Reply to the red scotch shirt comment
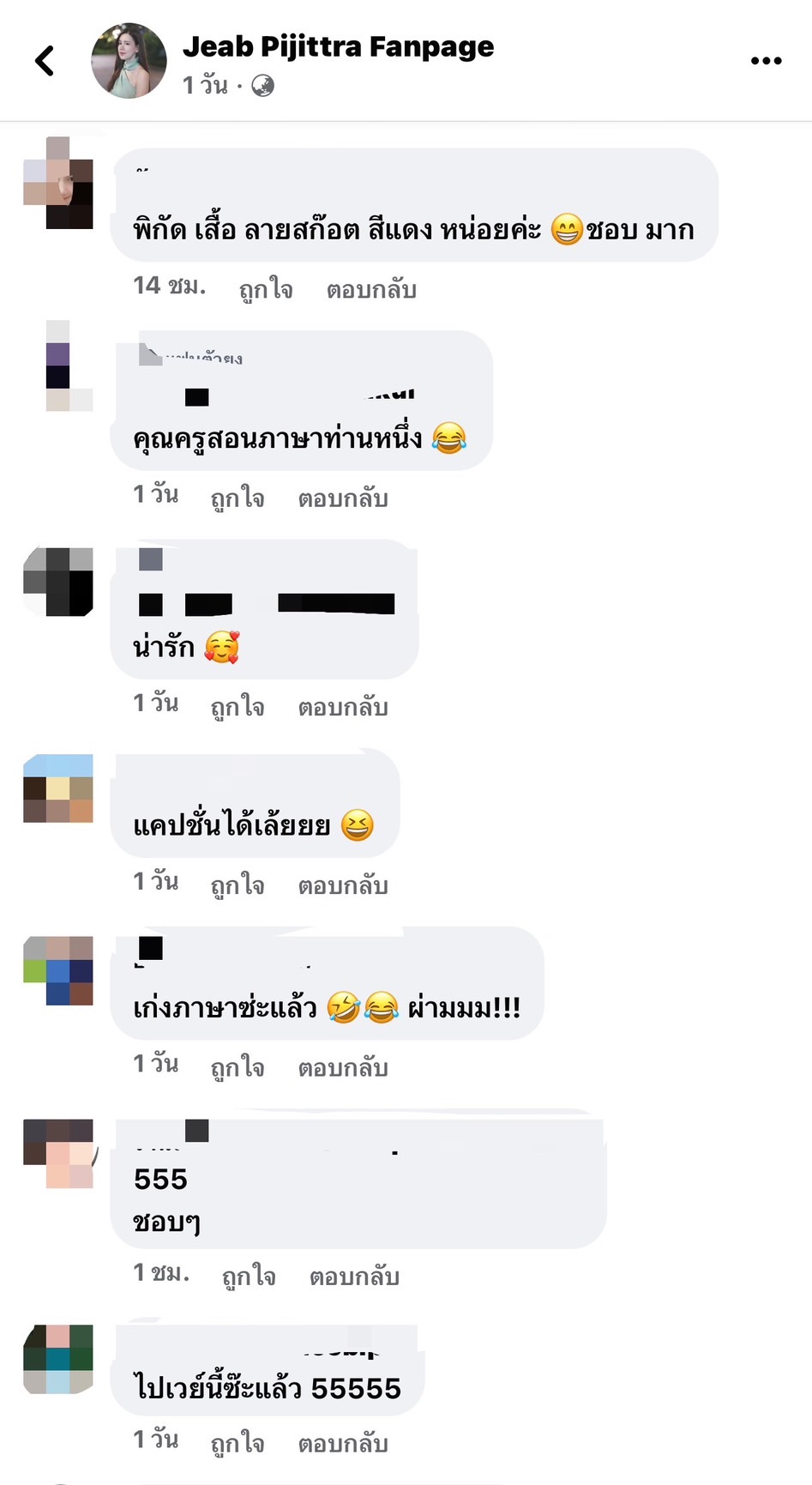The image size is (812, 1485). click(371, 289)
